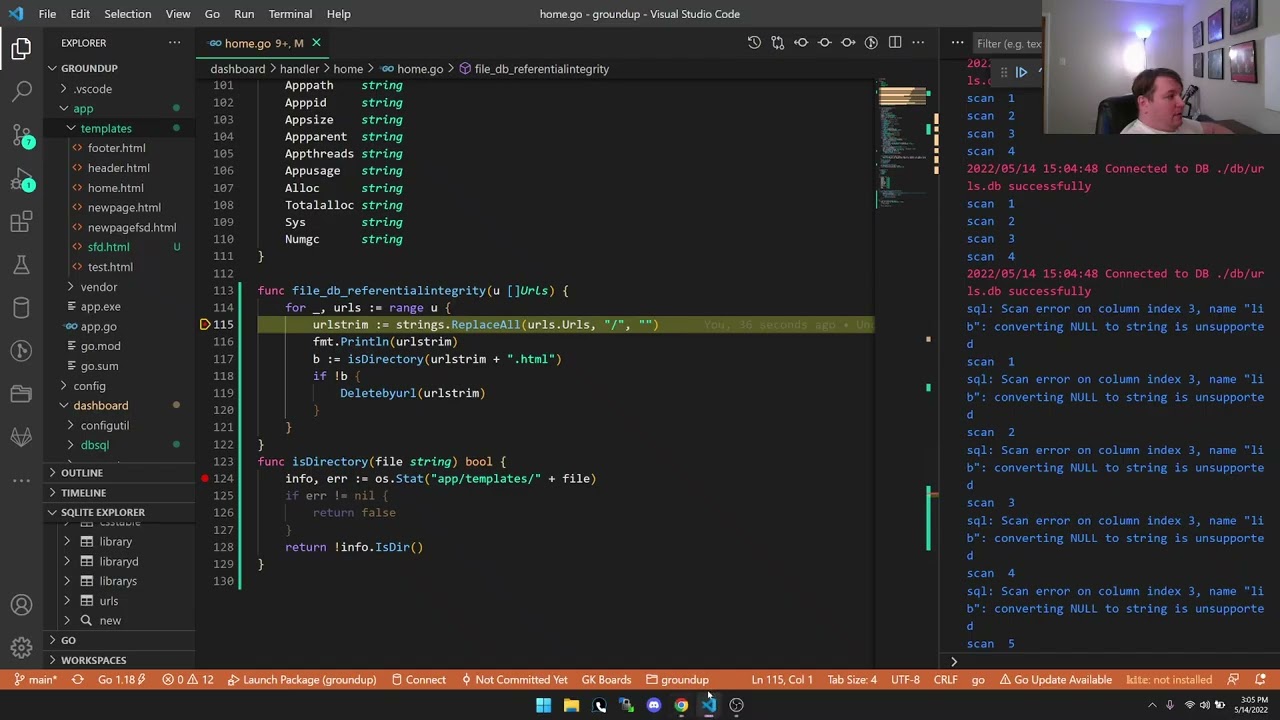Expand the vendor folder

click(99, 287)
